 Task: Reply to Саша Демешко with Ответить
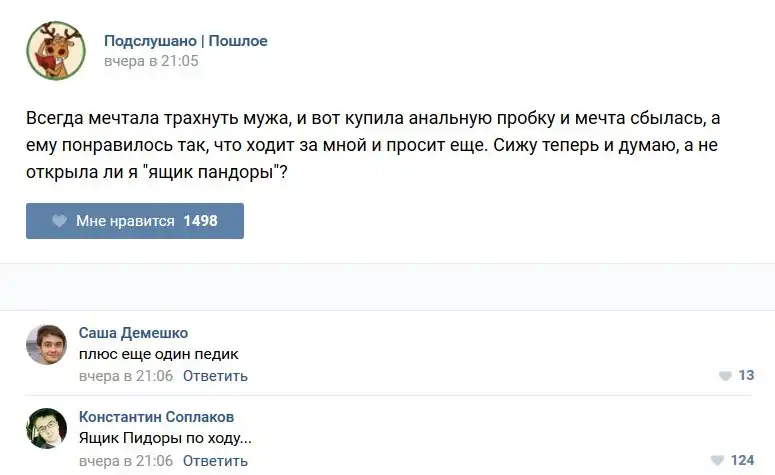215,376
